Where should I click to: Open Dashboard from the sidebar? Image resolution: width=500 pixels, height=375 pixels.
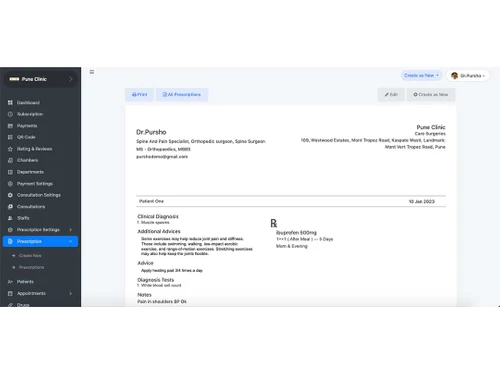tap(28, 103)
